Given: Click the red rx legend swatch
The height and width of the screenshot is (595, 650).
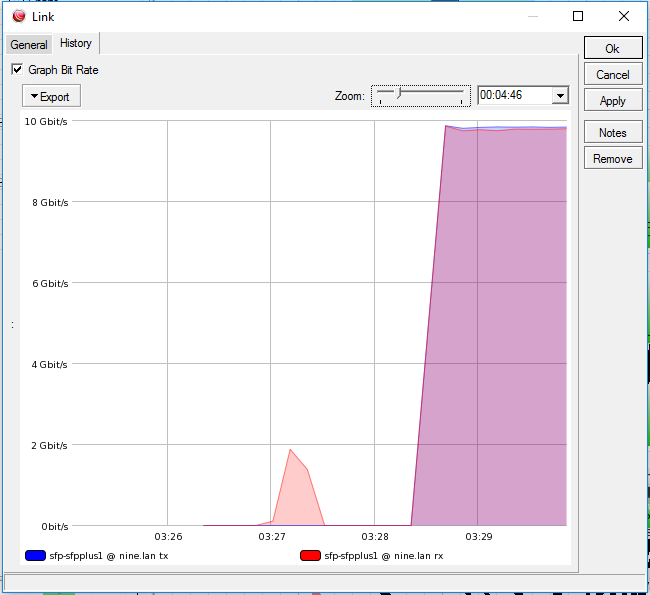Looking at the screenshot, I should pyautogui.click(x=310, y=556).
